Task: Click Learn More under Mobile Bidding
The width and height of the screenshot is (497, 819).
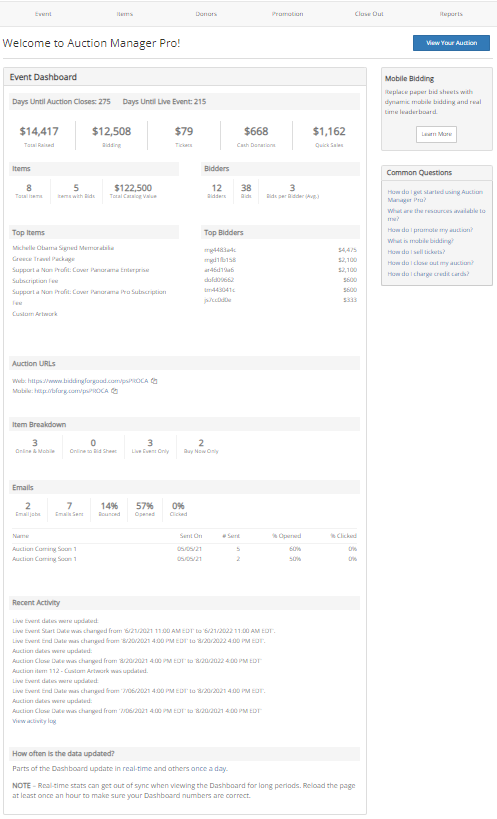Action: (436, 134)
